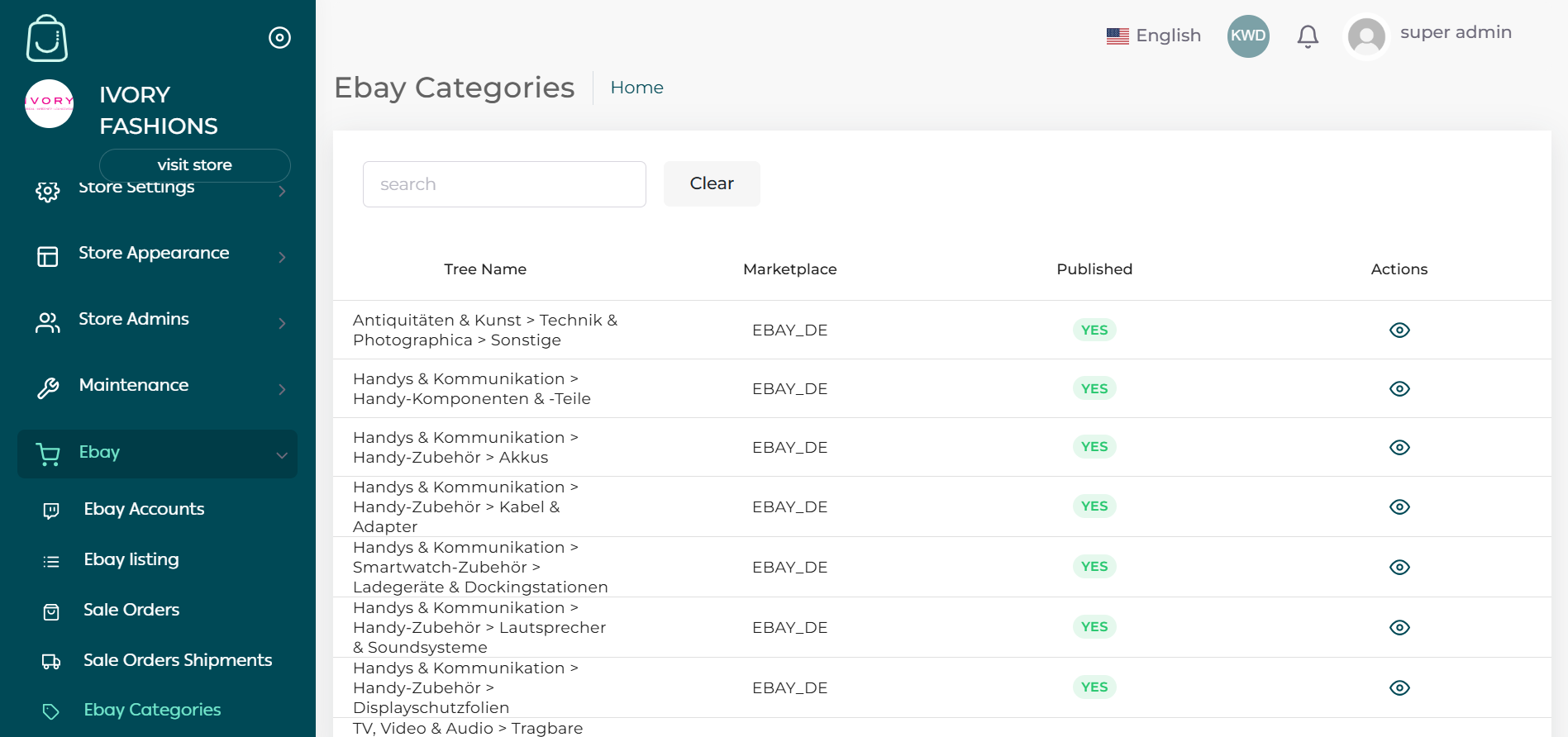Click the Sale Orders Shipments truck icon
The image size is (1568, 737).
[x=51, y=662]
